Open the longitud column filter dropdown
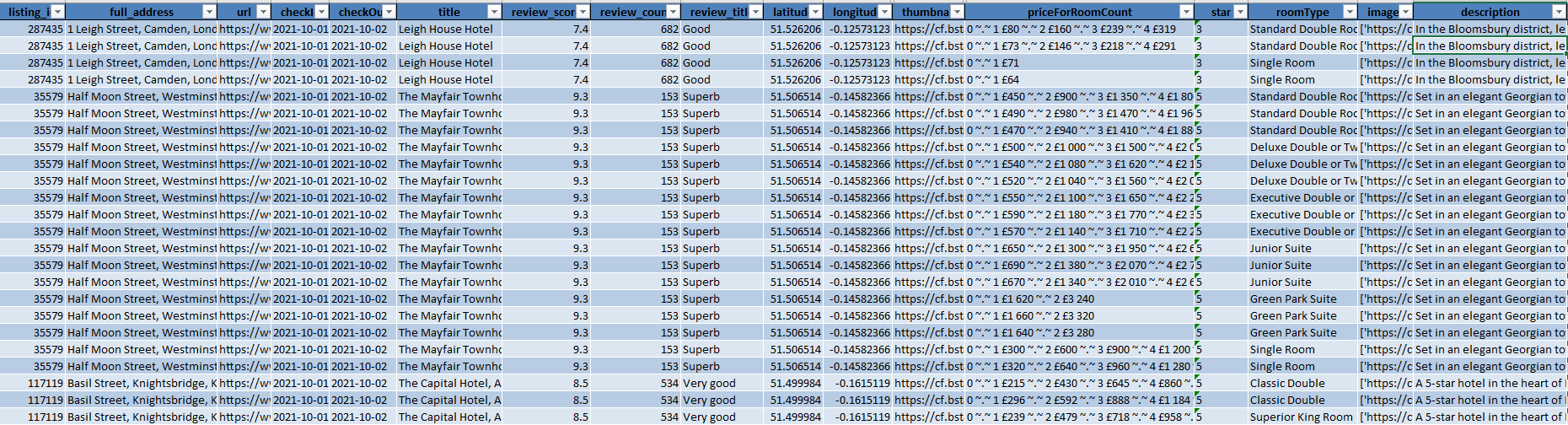Image resolution: width=1568 pixels, height=425 pixels. 884,12
